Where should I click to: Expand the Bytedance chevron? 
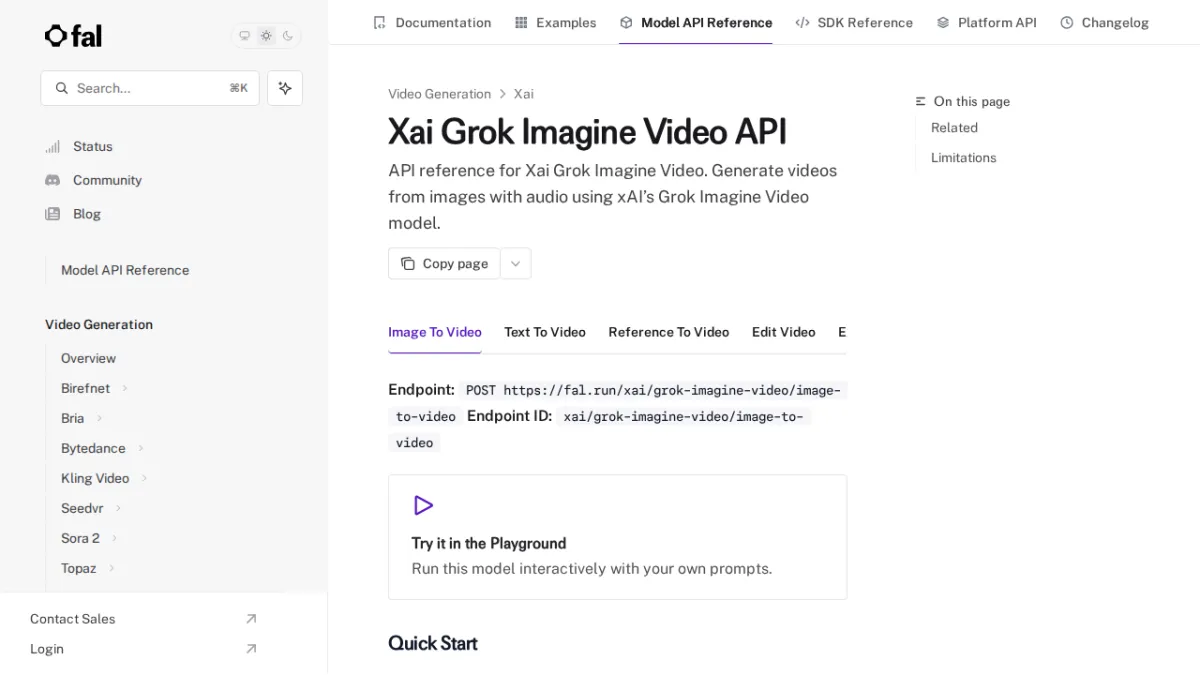click(x=140, y=448)
